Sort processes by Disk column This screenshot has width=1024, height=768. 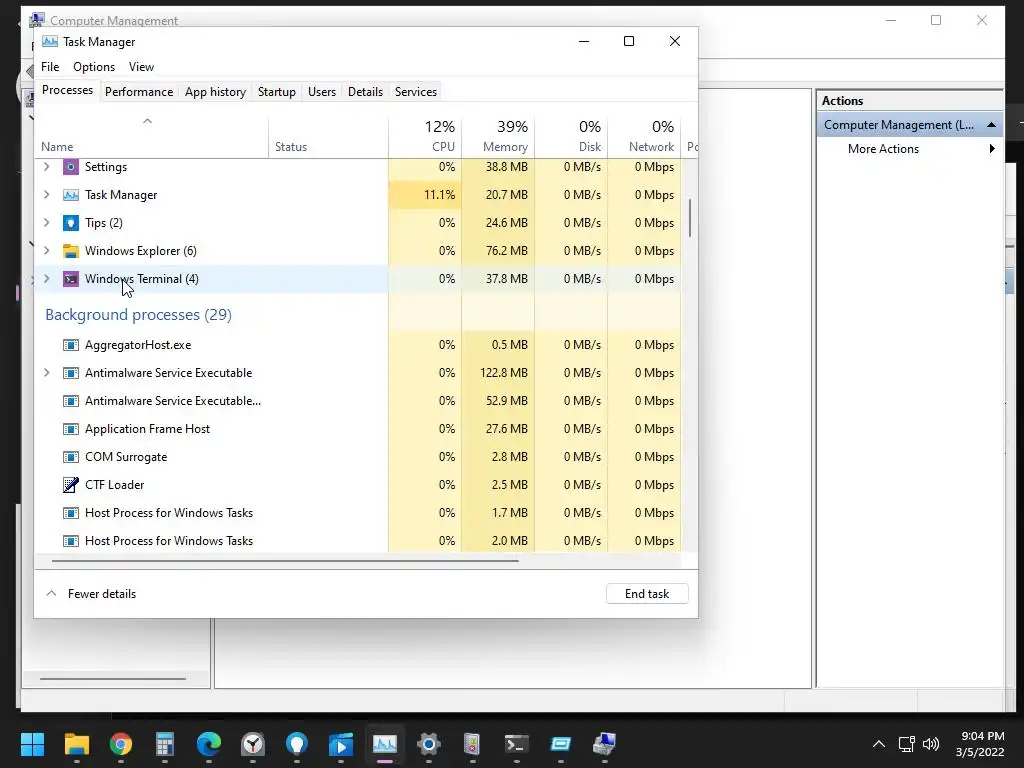(x=571, y=136)
